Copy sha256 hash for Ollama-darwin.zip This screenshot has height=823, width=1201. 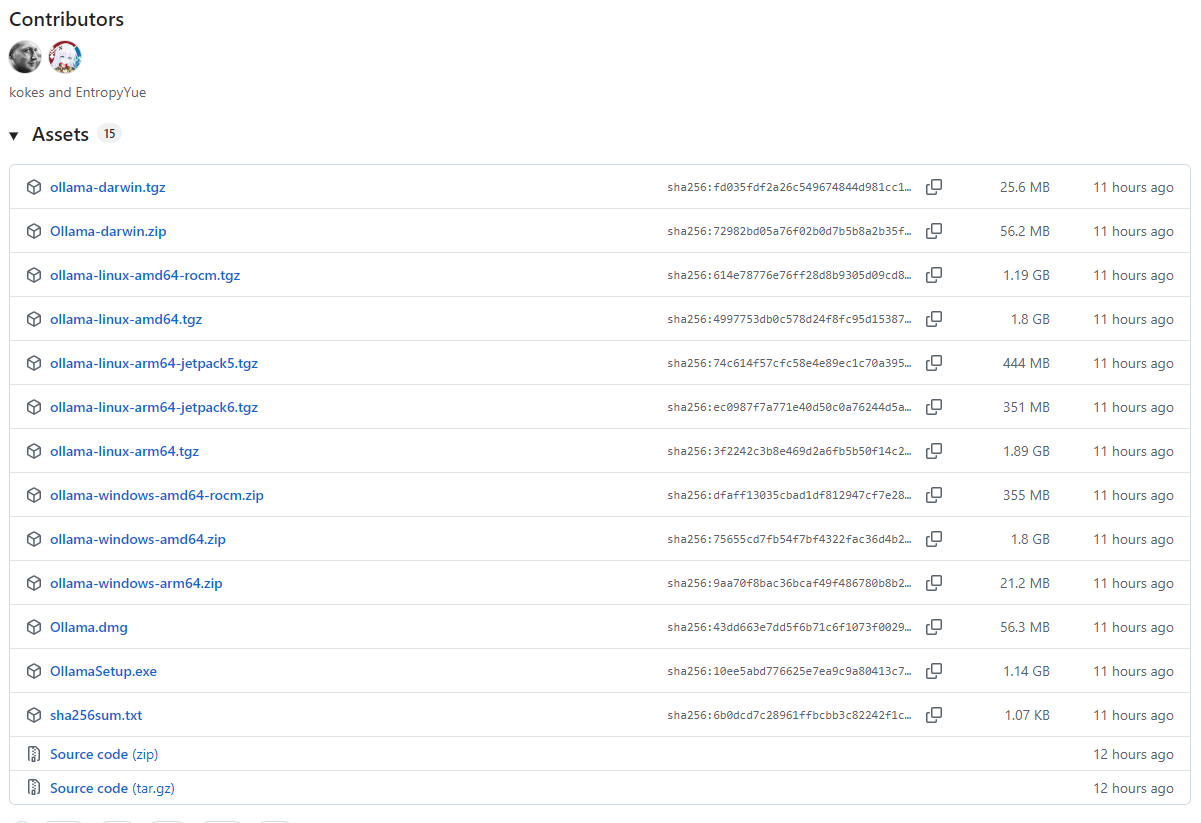934,231
